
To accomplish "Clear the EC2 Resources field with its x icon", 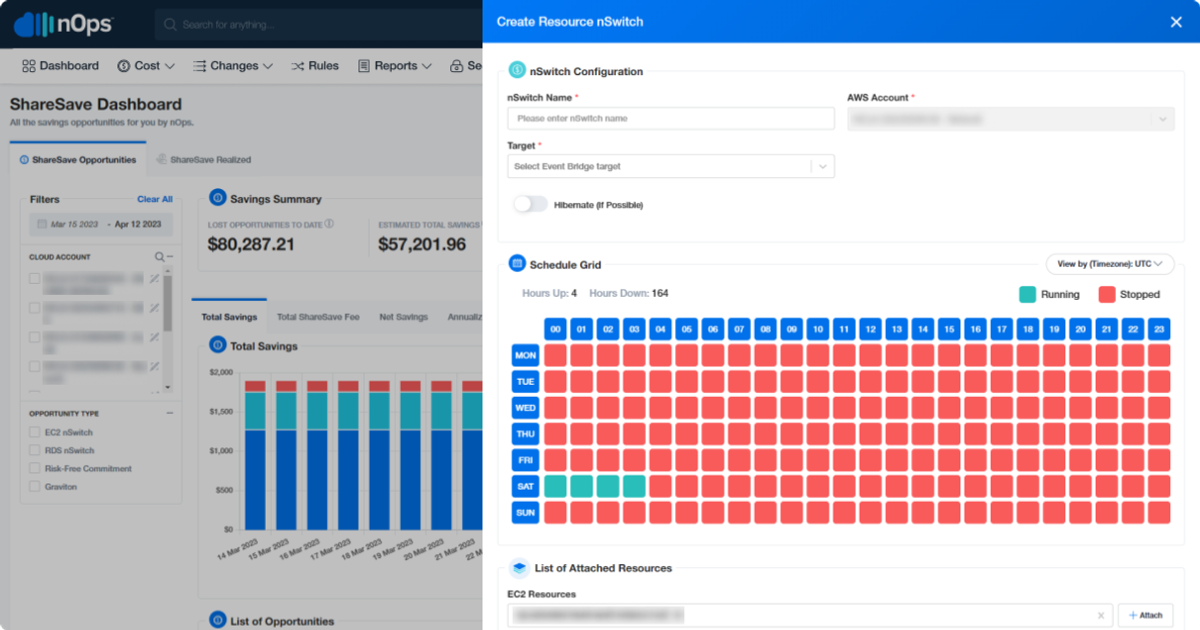I will [1100, 616].
